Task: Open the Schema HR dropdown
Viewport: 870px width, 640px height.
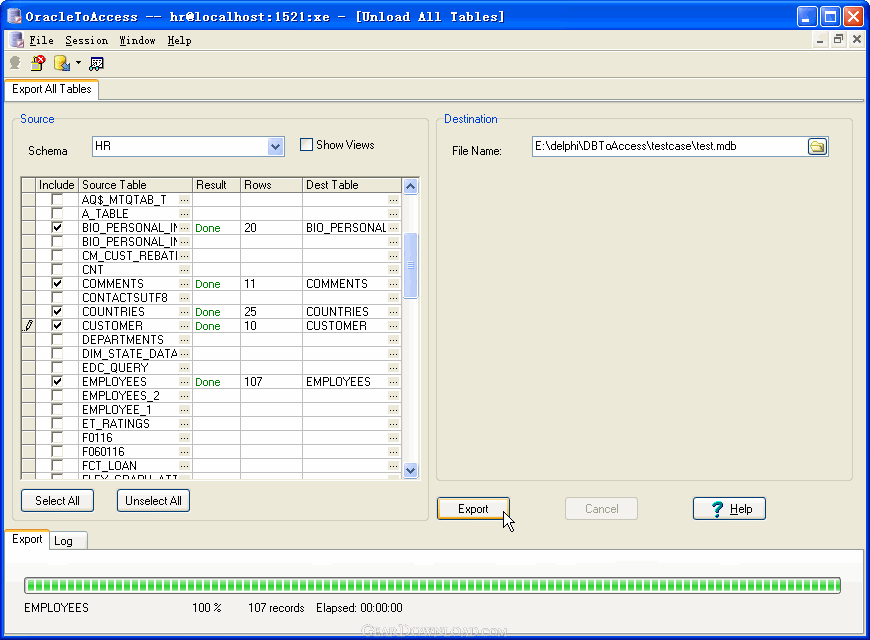Action: tap(275, 147)
